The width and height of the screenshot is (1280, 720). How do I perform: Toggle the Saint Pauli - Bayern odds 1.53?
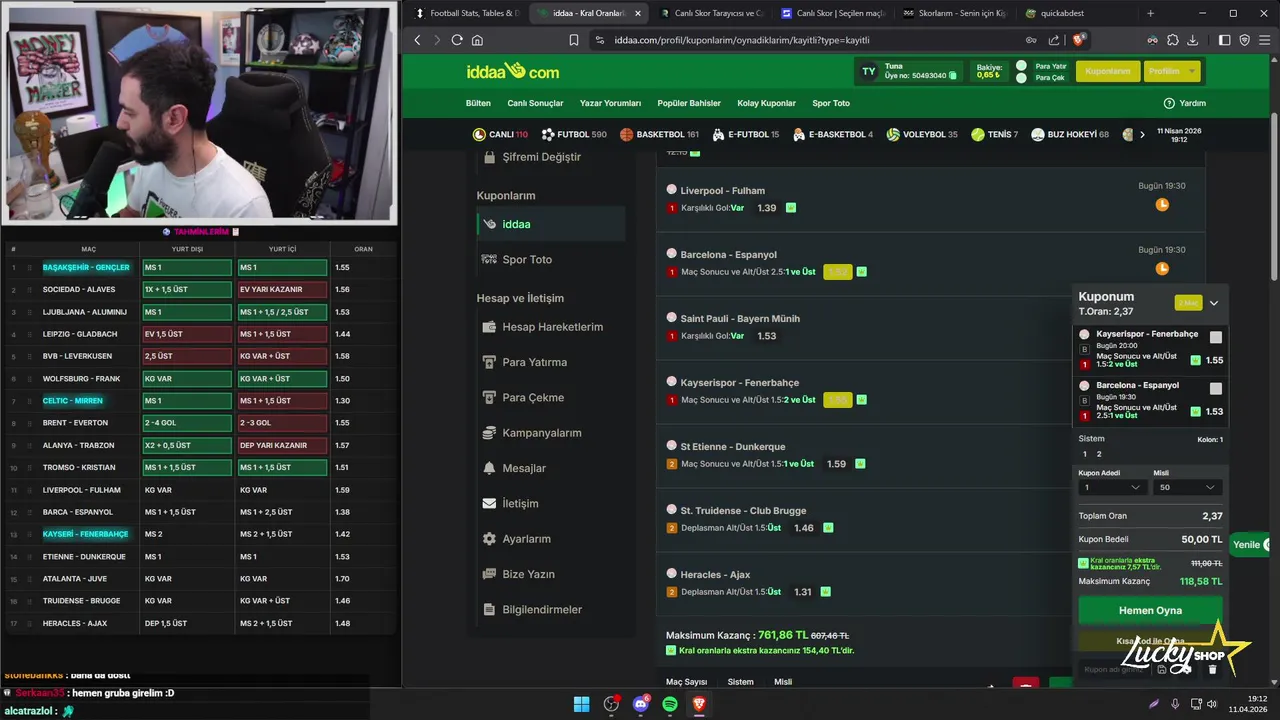pos(767,336)
